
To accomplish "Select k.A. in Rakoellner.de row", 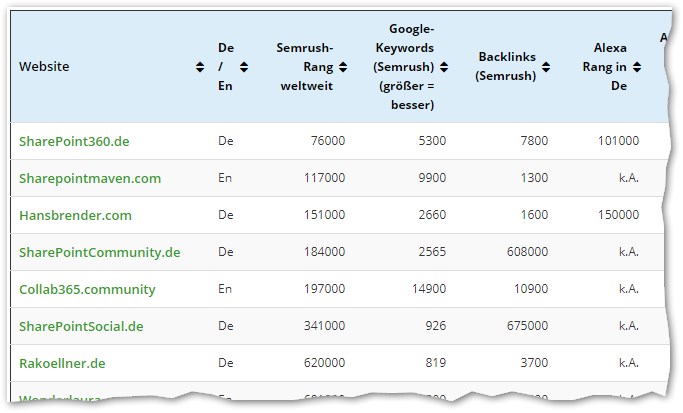I will point(629,363).
